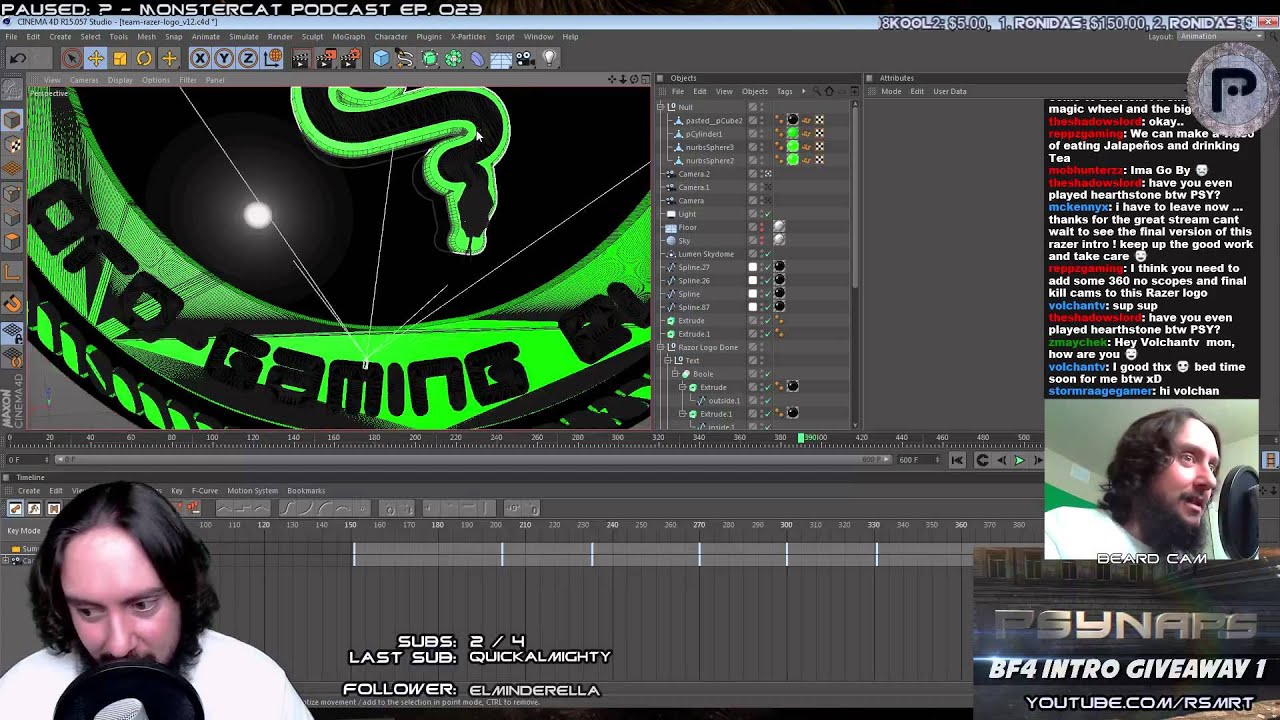The image size is (1280, 720).
Task: Click pCylinder1 green material tag
Action: click(793, 134)
